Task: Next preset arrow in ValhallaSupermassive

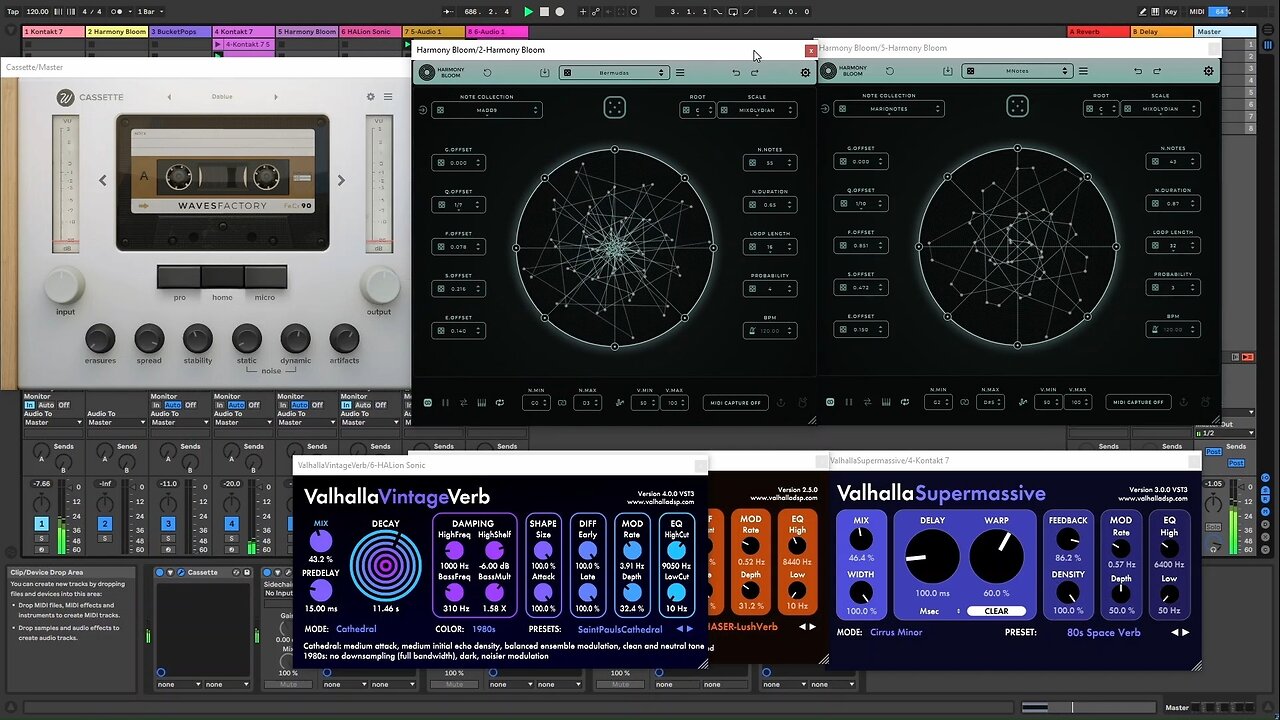Action: [x=1186, y=632]
